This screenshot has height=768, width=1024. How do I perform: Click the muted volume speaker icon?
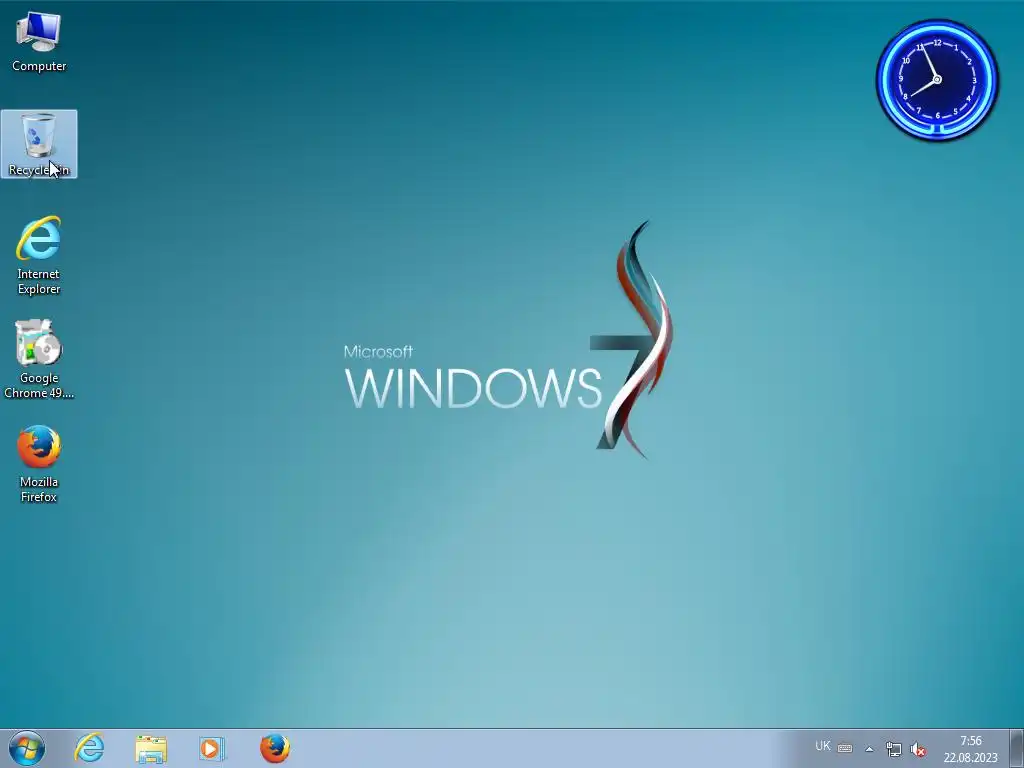point(918,749)
